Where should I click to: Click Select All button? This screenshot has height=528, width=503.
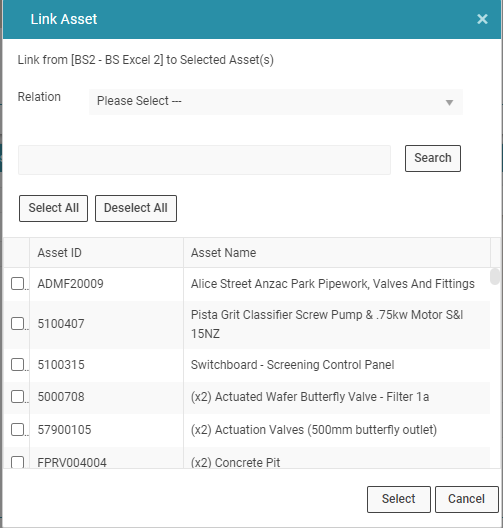(54, 208)
